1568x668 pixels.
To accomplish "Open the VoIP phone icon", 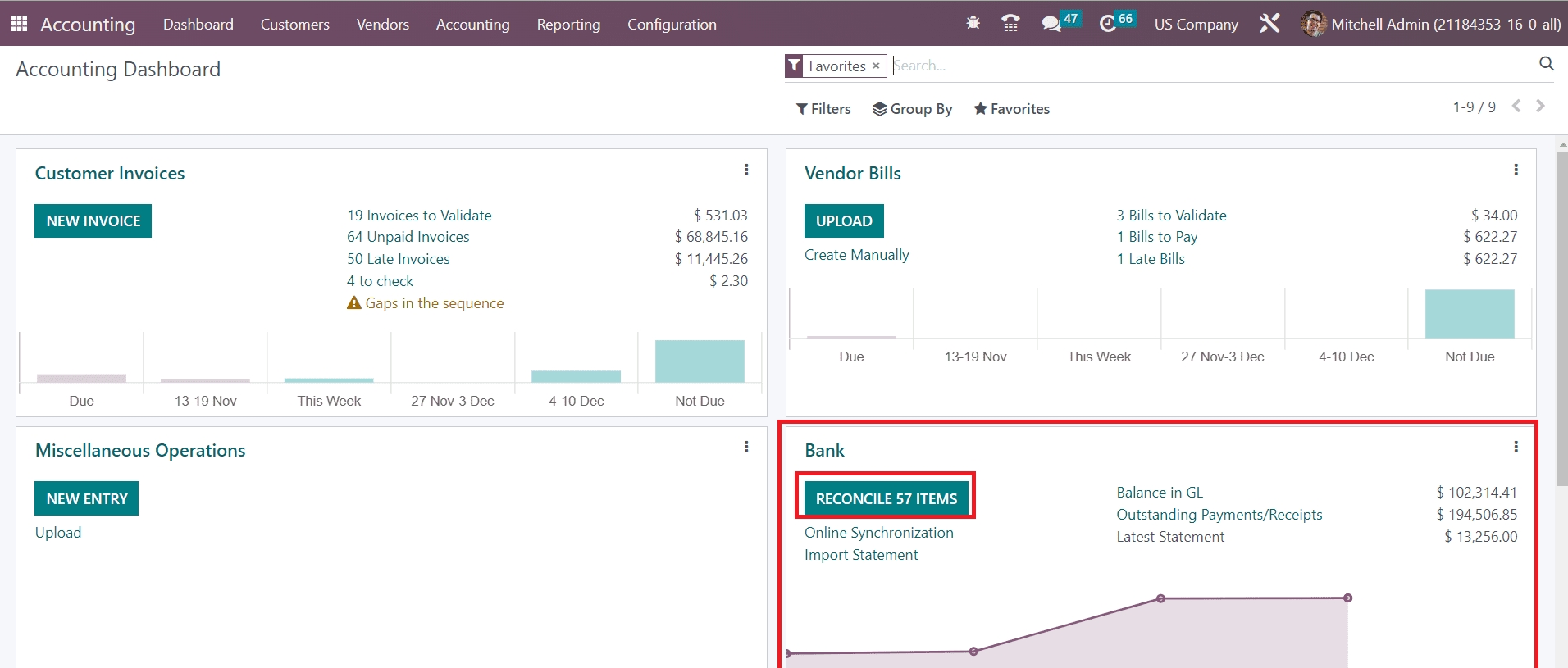I will [1010, 24].
